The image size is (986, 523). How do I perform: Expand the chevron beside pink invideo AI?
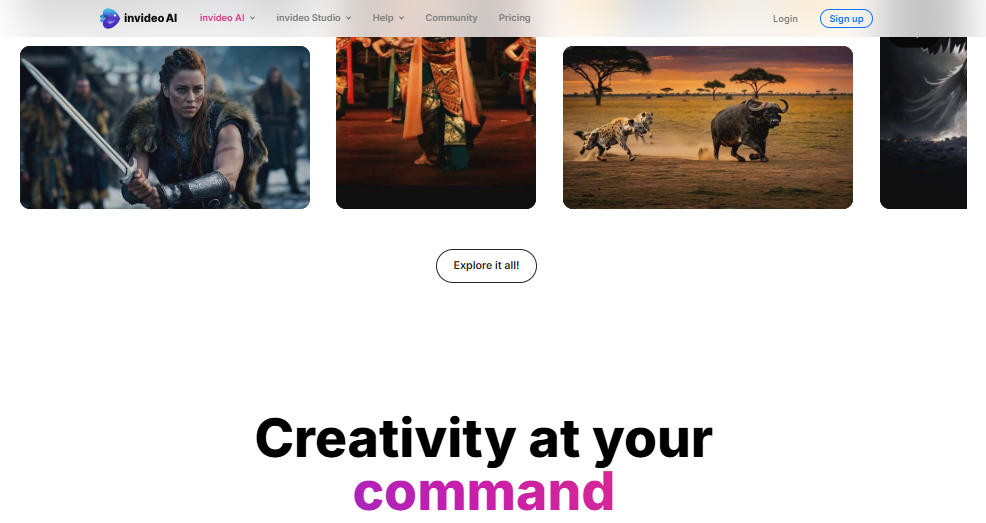(x=252, y=18)
